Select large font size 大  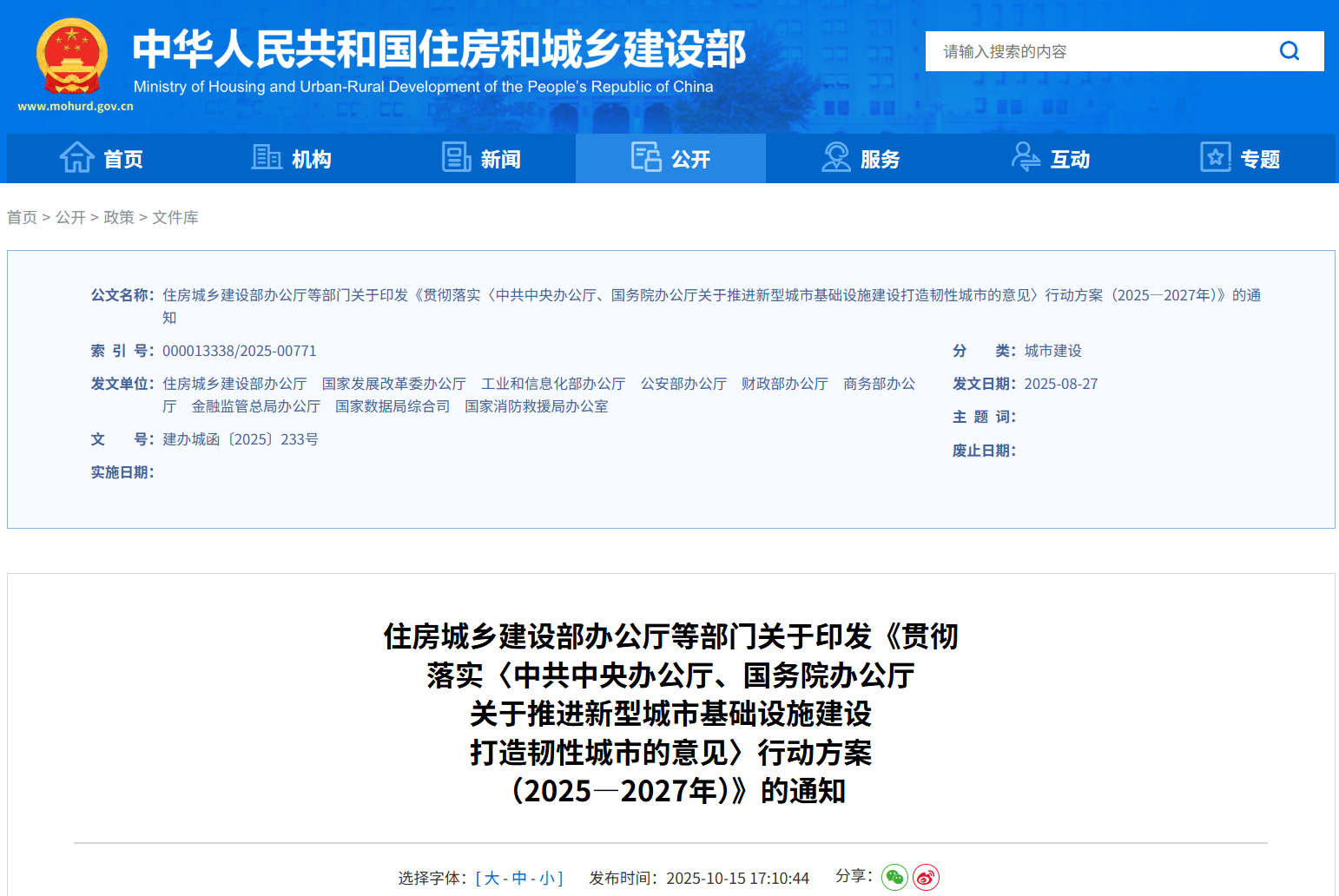tap(491, 879)
